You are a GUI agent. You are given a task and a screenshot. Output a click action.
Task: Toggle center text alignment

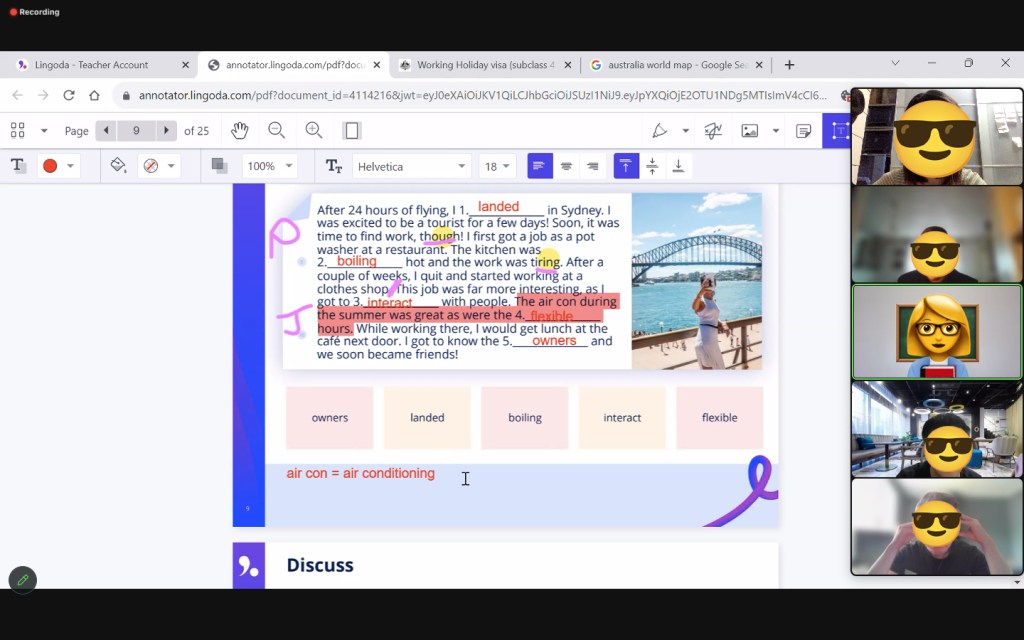(x=566, y=166)
